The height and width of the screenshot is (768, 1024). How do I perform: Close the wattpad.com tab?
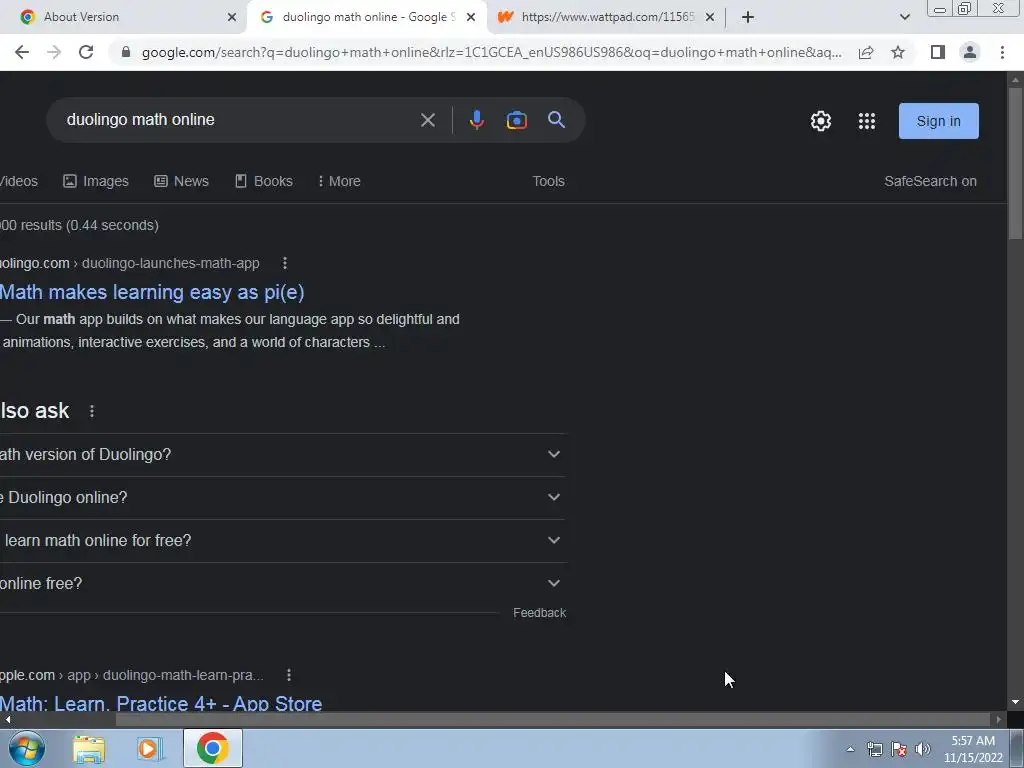[710, 18]
